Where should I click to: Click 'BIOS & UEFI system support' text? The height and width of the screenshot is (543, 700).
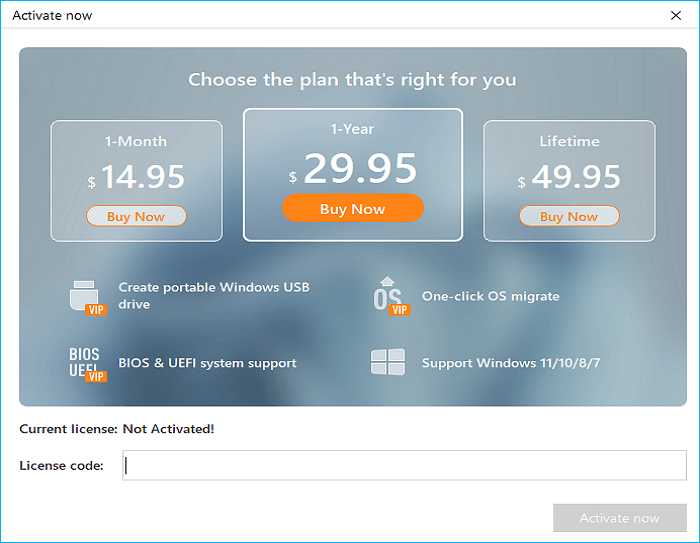207,363
